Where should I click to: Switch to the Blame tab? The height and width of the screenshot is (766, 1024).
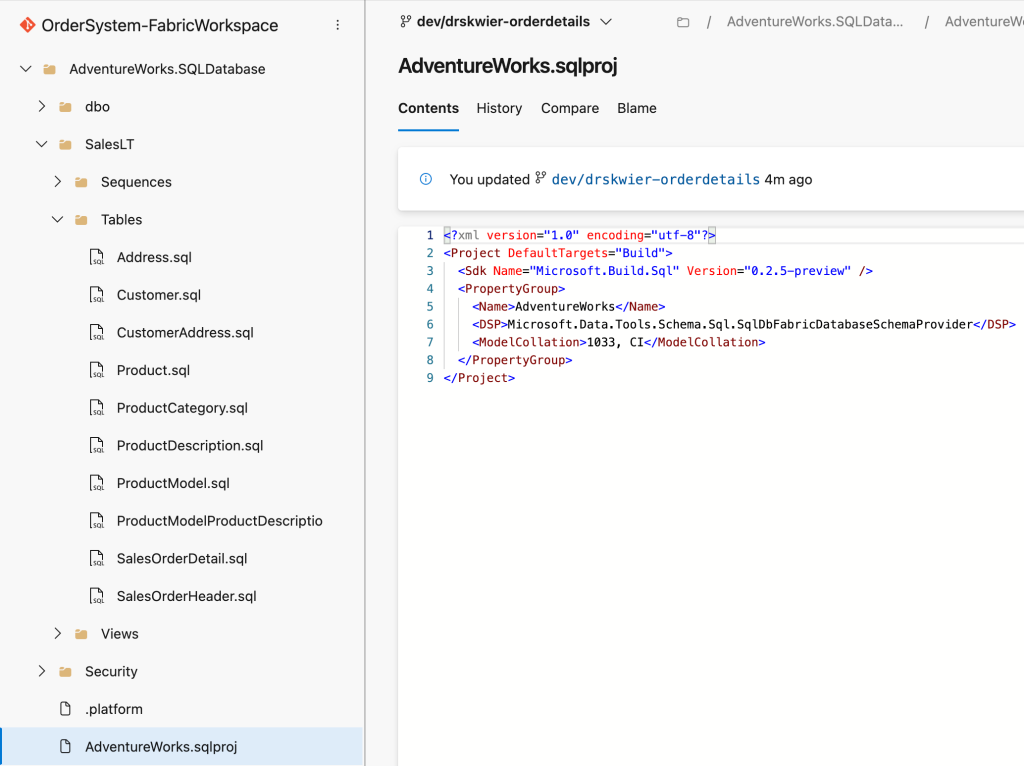(637, 108)
